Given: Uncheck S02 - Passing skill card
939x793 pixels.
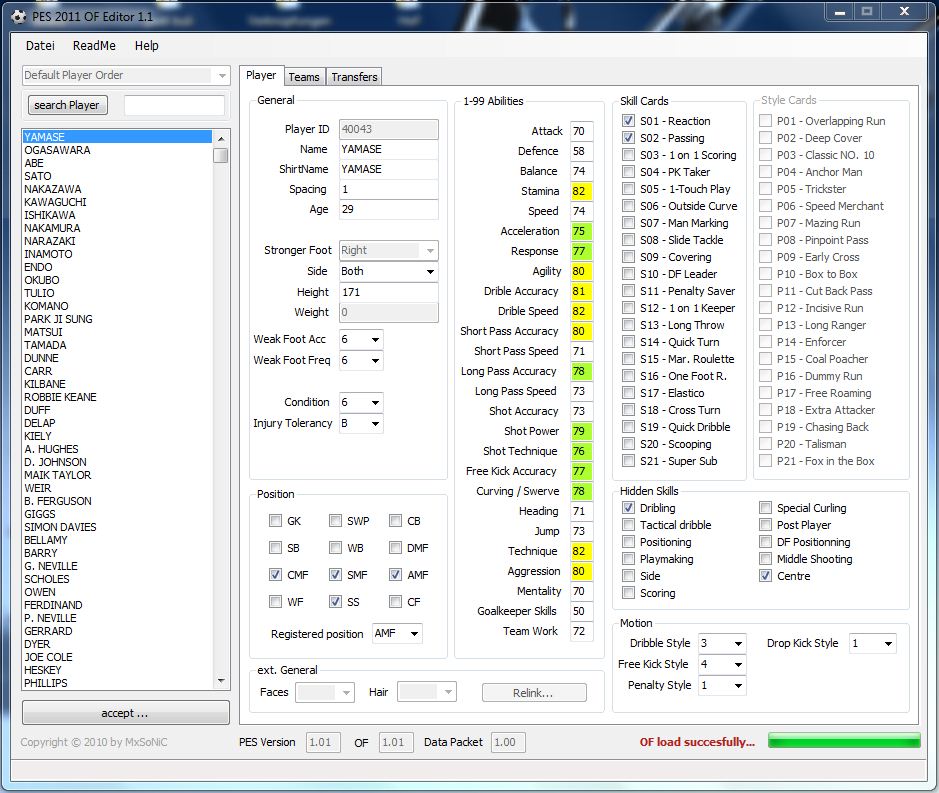Looking at the screenshot, I should point(628,138).
